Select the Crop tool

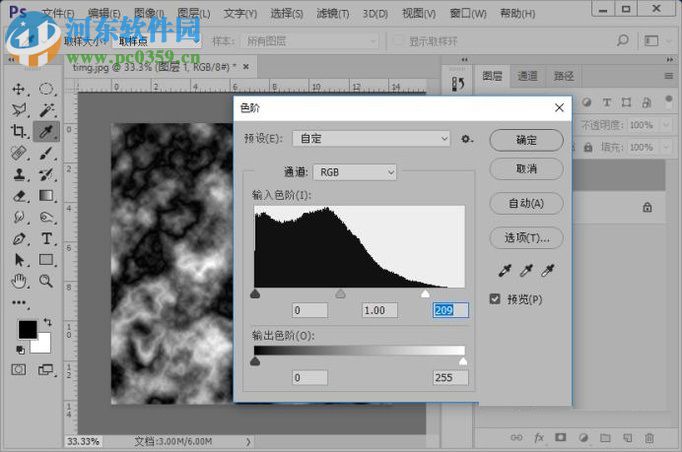tap(19, 131)
